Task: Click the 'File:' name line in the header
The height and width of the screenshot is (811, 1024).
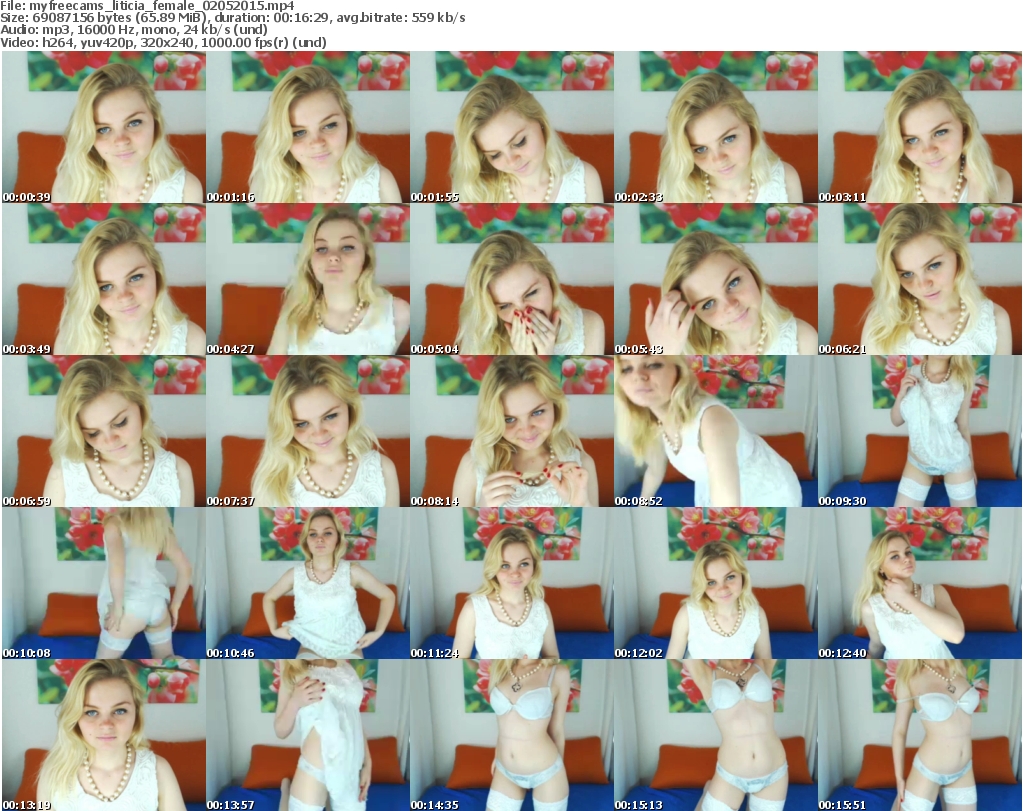Action: coord(148,6)
